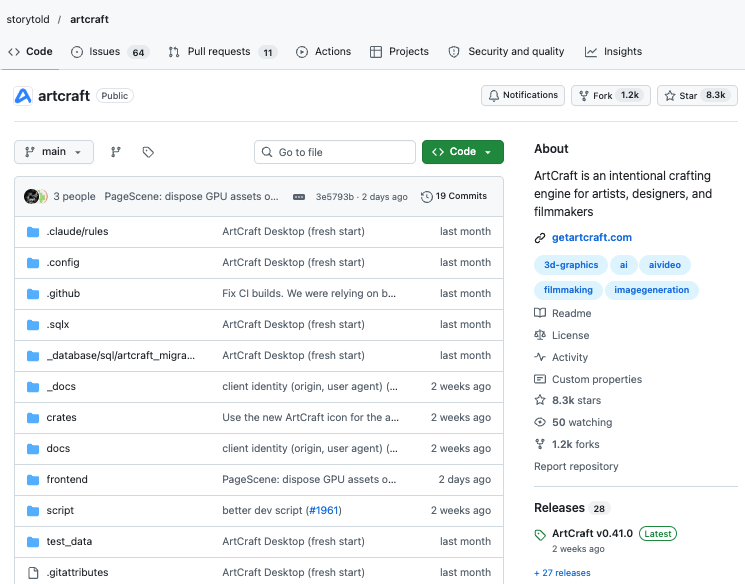Open Security and quality tab
This screenshot has width=745, height=584.
(506, 52)
